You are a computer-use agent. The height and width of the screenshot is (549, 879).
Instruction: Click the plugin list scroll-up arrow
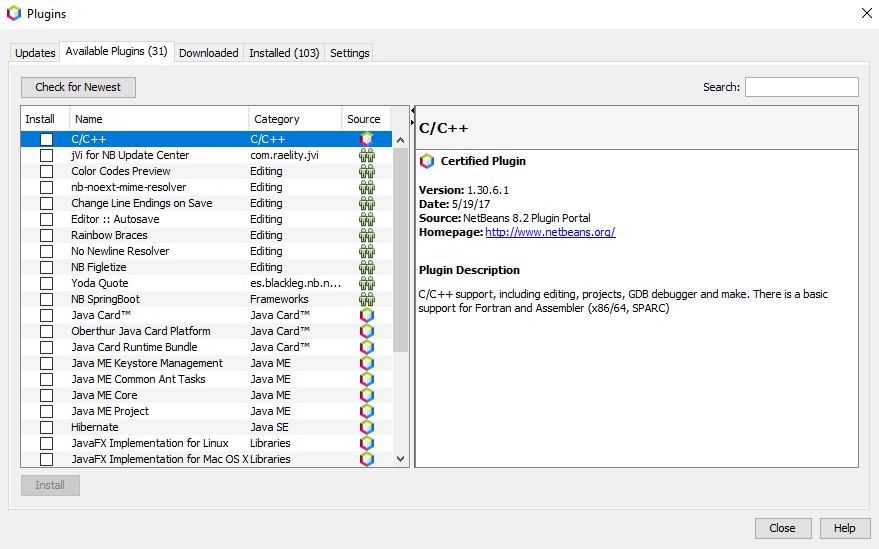tap(400, 140)
